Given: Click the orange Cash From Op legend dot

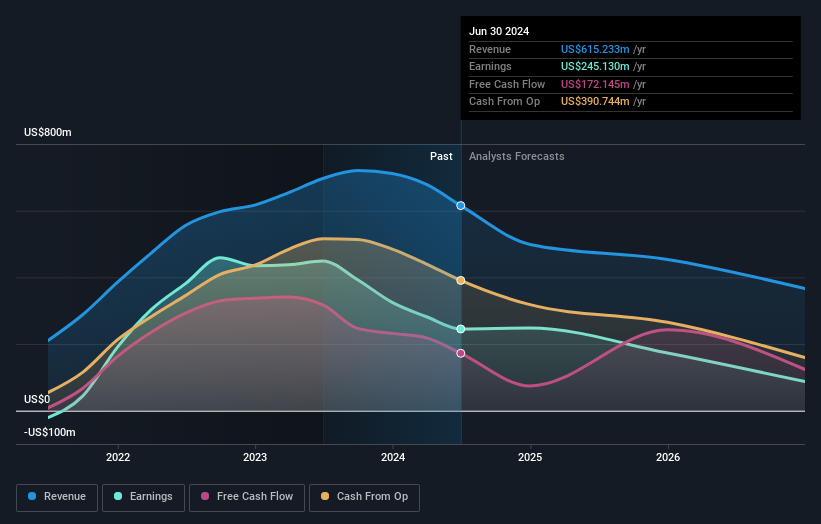Looking at the screenshot, I should 325,496.
